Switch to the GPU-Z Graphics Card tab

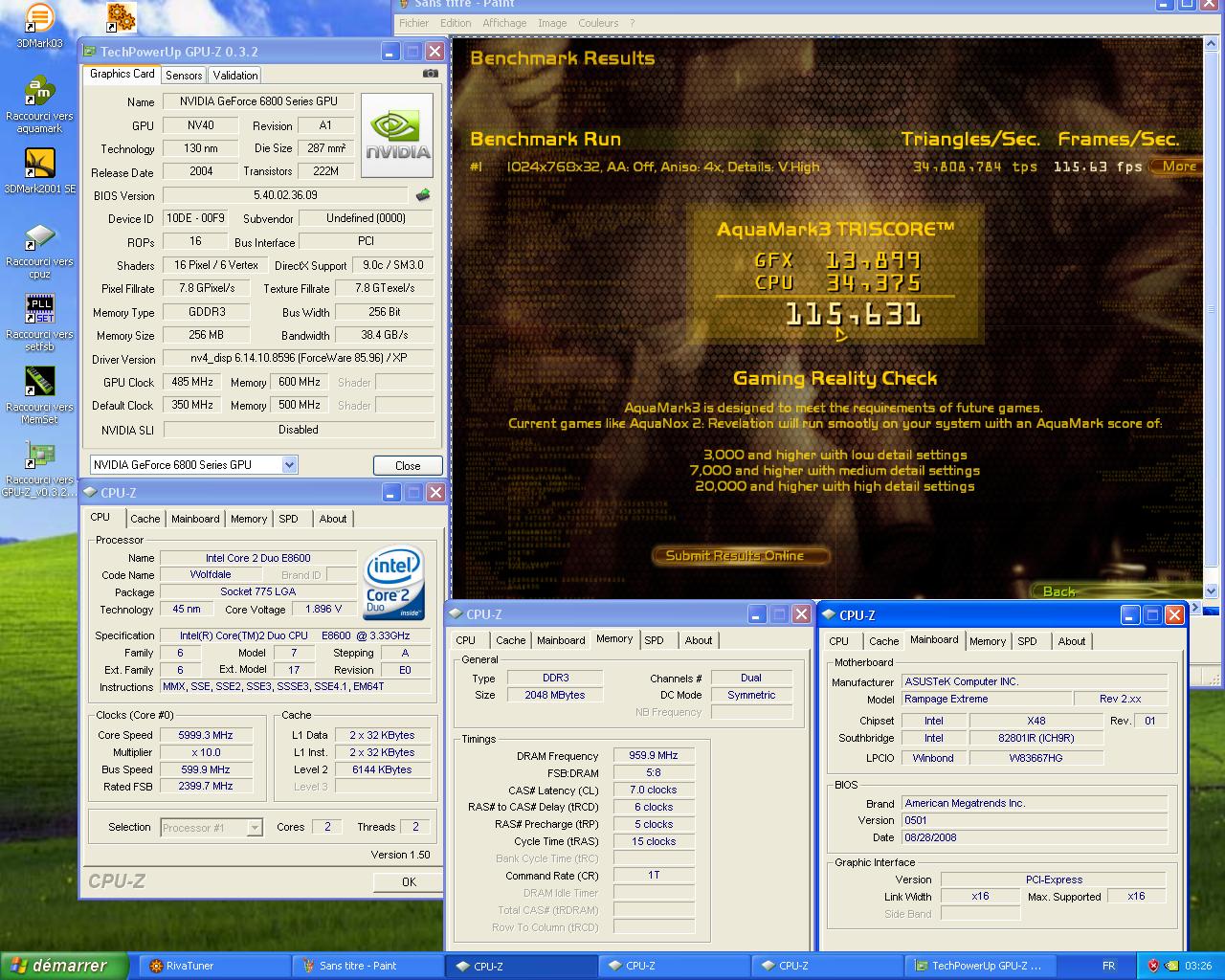coord(122,74)
